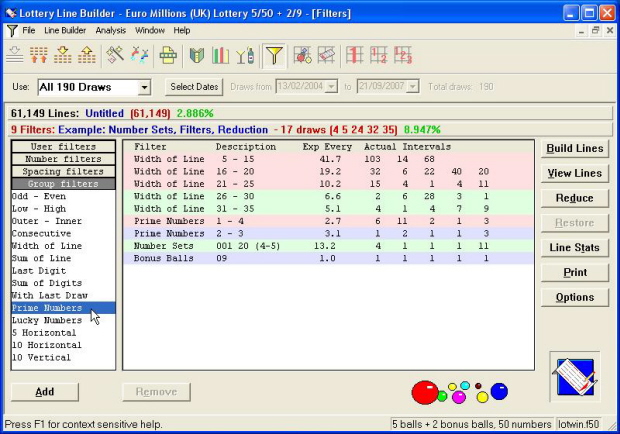Select Consecutive filter in list
Screen dimensions: 620x434
(64, 233)
